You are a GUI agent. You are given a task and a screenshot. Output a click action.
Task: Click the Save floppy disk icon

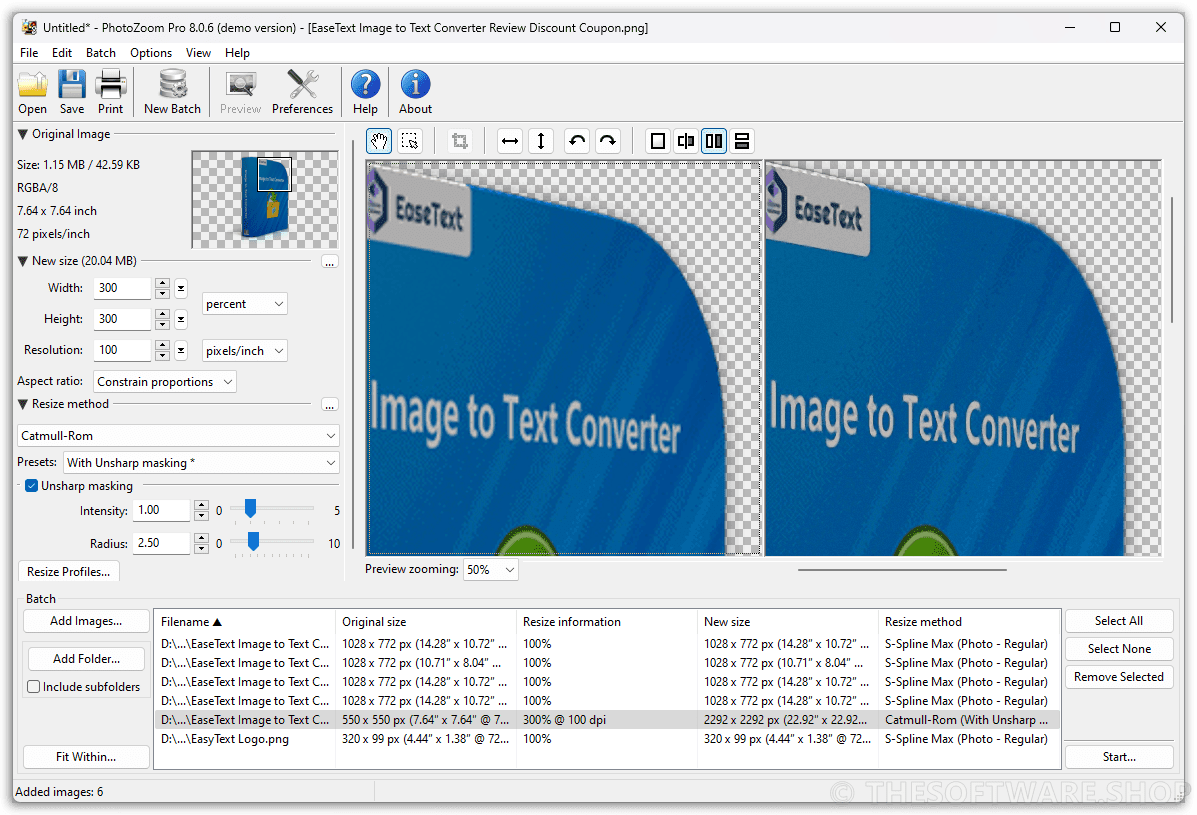pos(72,92)
